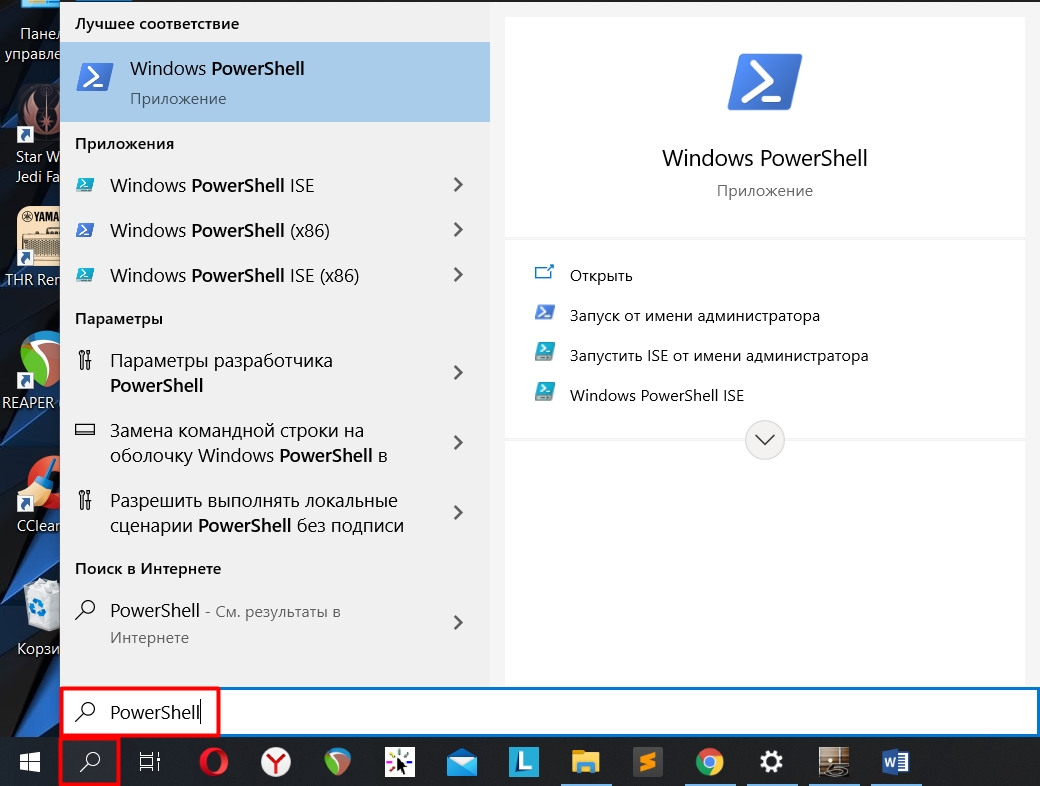Expand Замена командной строки result arrow
This screenshot has width=1040, height=786.
tap(458, 442)
